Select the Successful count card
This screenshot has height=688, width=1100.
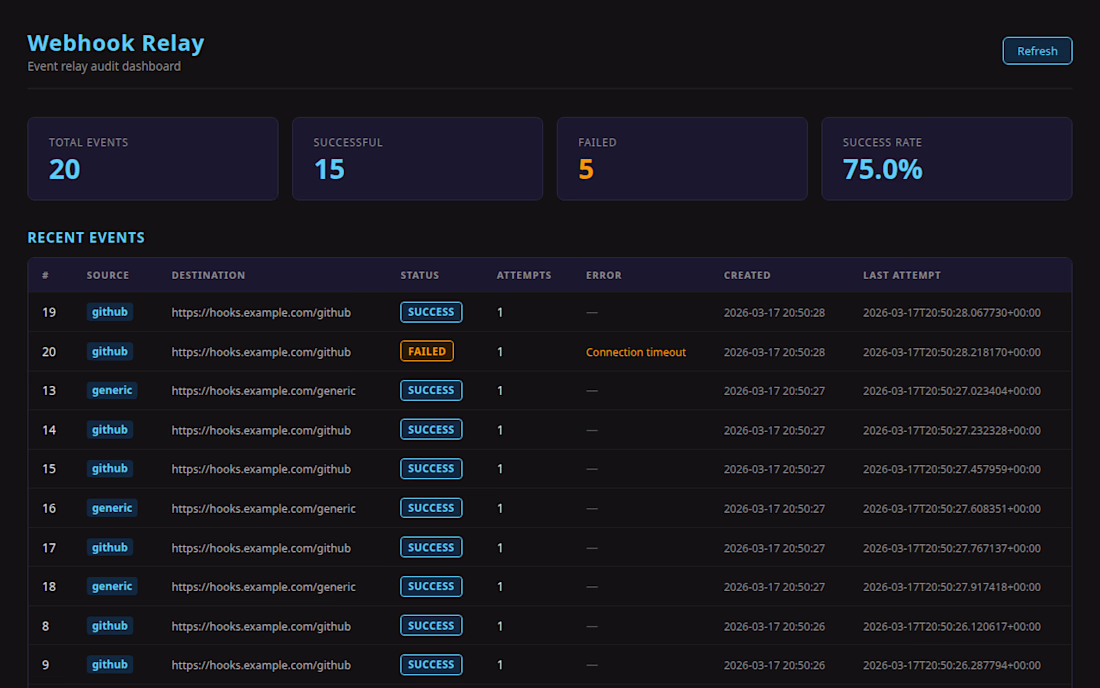[417, 159]
